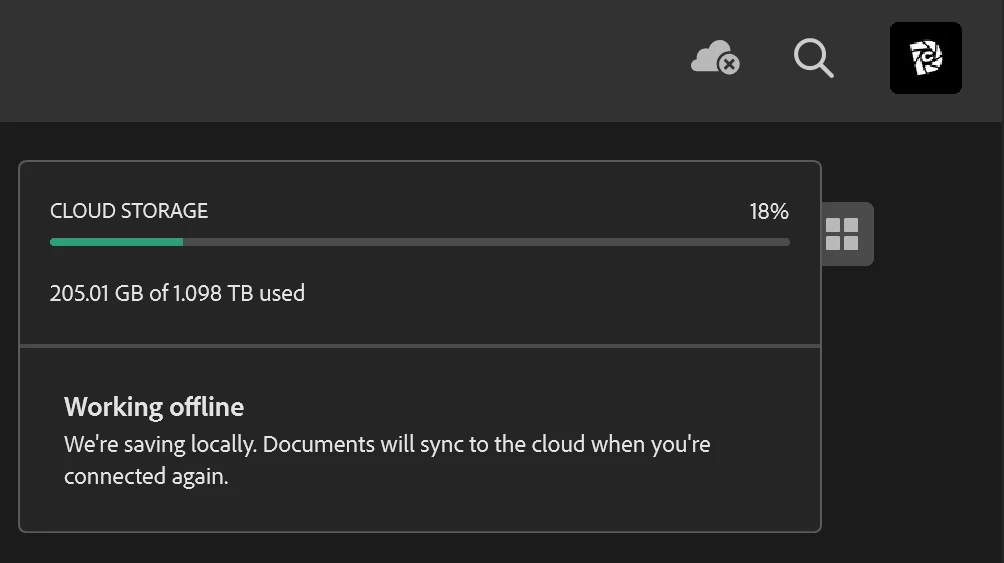Viewport: 1004px width, 563px height.
Task: Click the green filled storage bar segment
Action: (x=116, y=242)
